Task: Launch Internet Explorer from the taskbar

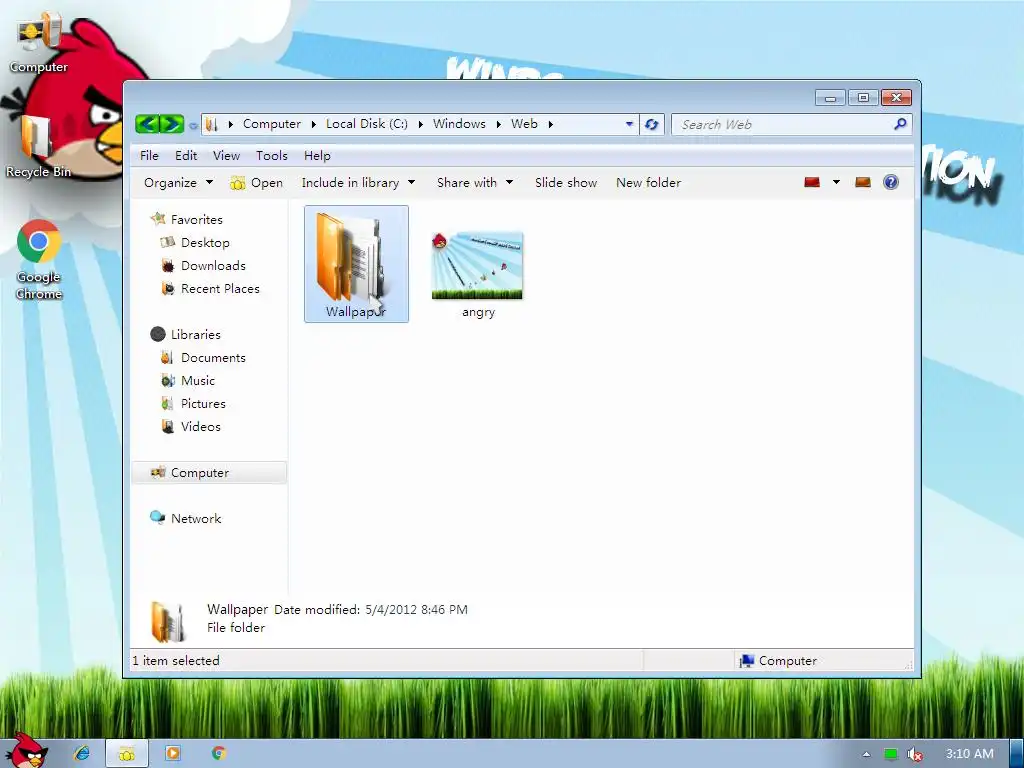Action: [82, 753]
